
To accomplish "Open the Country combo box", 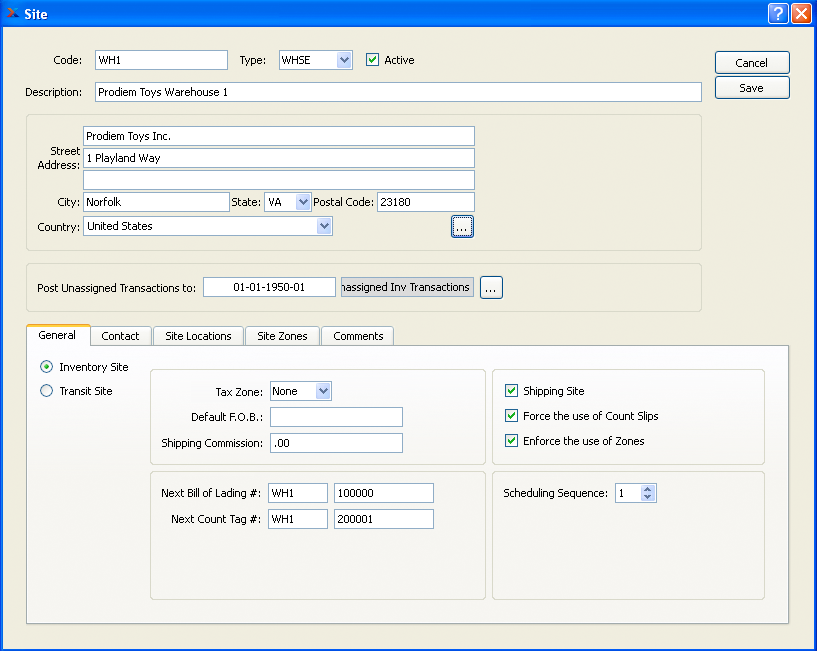I will (324, 227).
